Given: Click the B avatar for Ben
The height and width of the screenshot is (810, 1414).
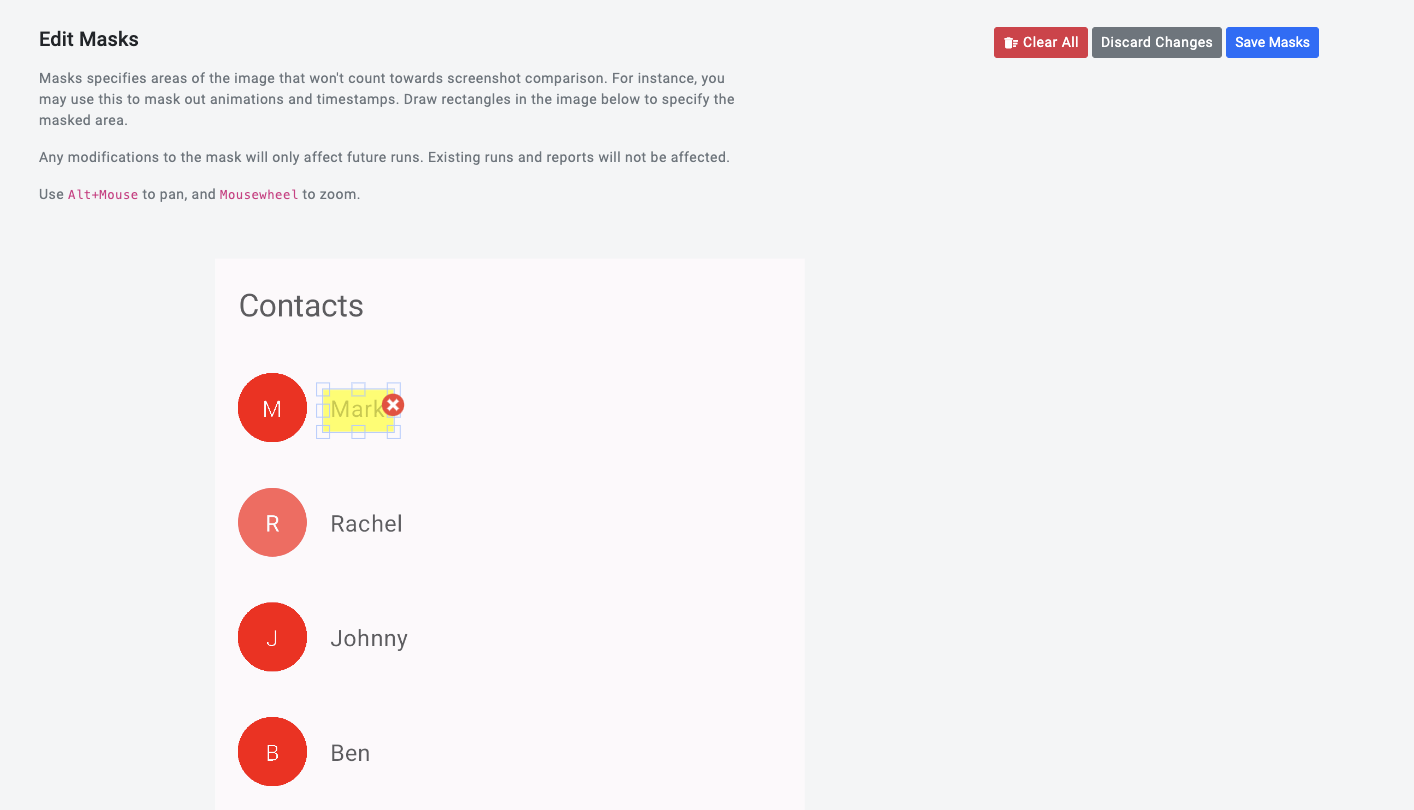Looking at the screenshot, I should (272, 752).
